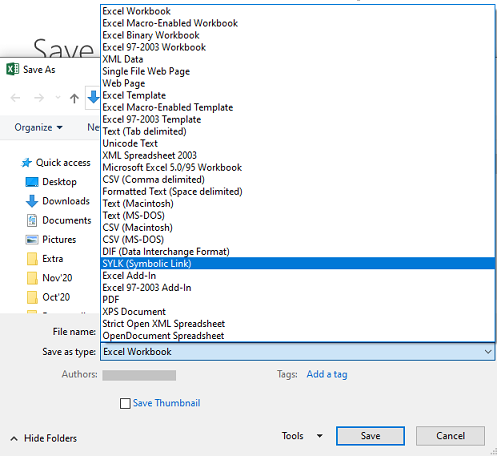Click the Save button
This screenshot has height=456, width=497.
[370, 436]
